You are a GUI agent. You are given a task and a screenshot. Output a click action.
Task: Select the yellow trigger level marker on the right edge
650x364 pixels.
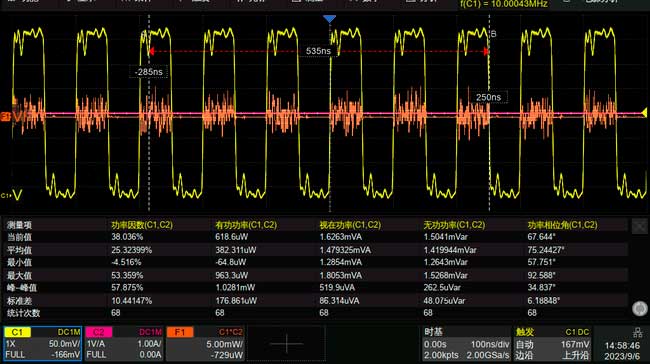click(x=644, y=113)
